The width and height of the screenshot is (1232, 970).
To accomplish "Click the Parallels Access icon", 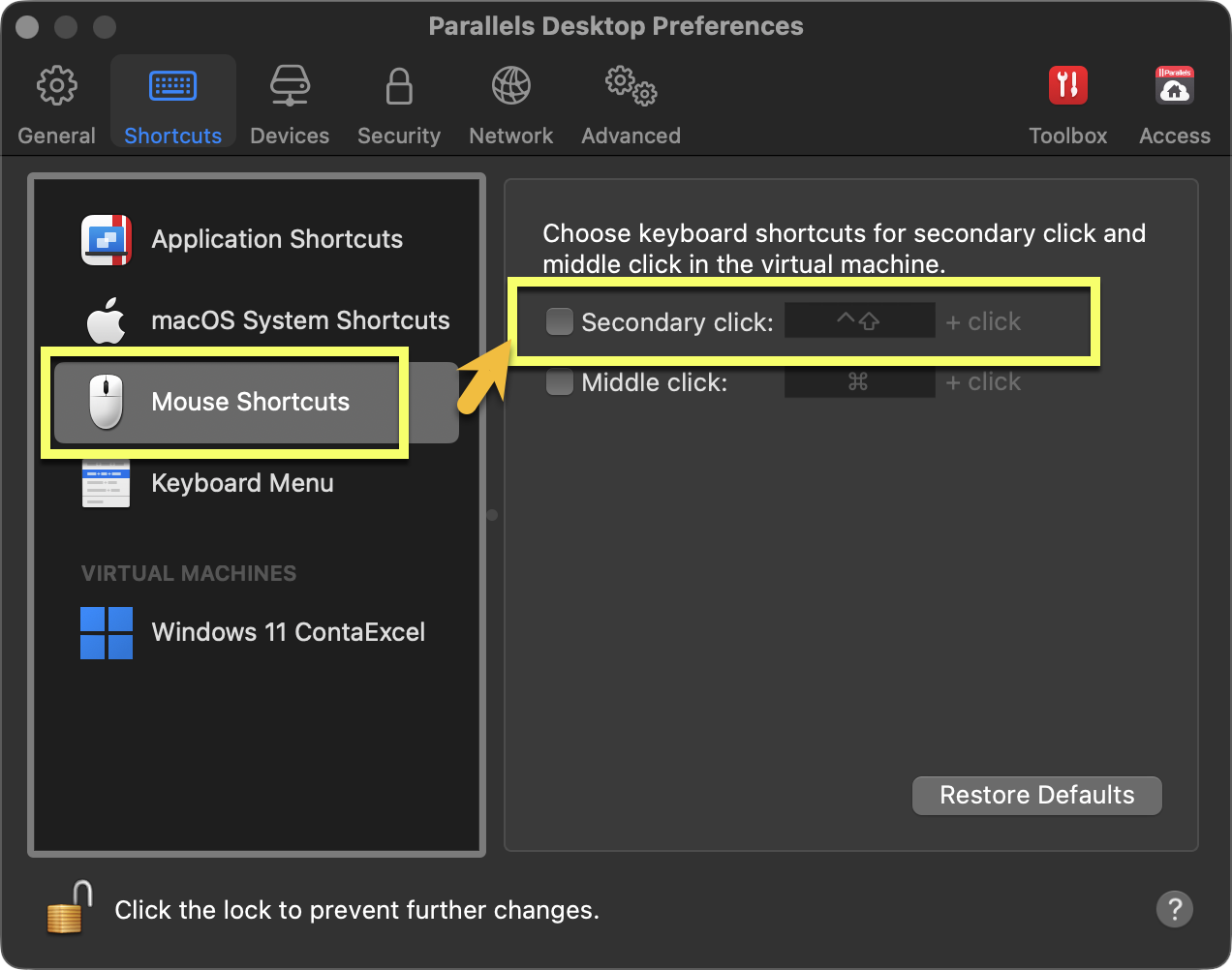I will tap(1174, 87).
